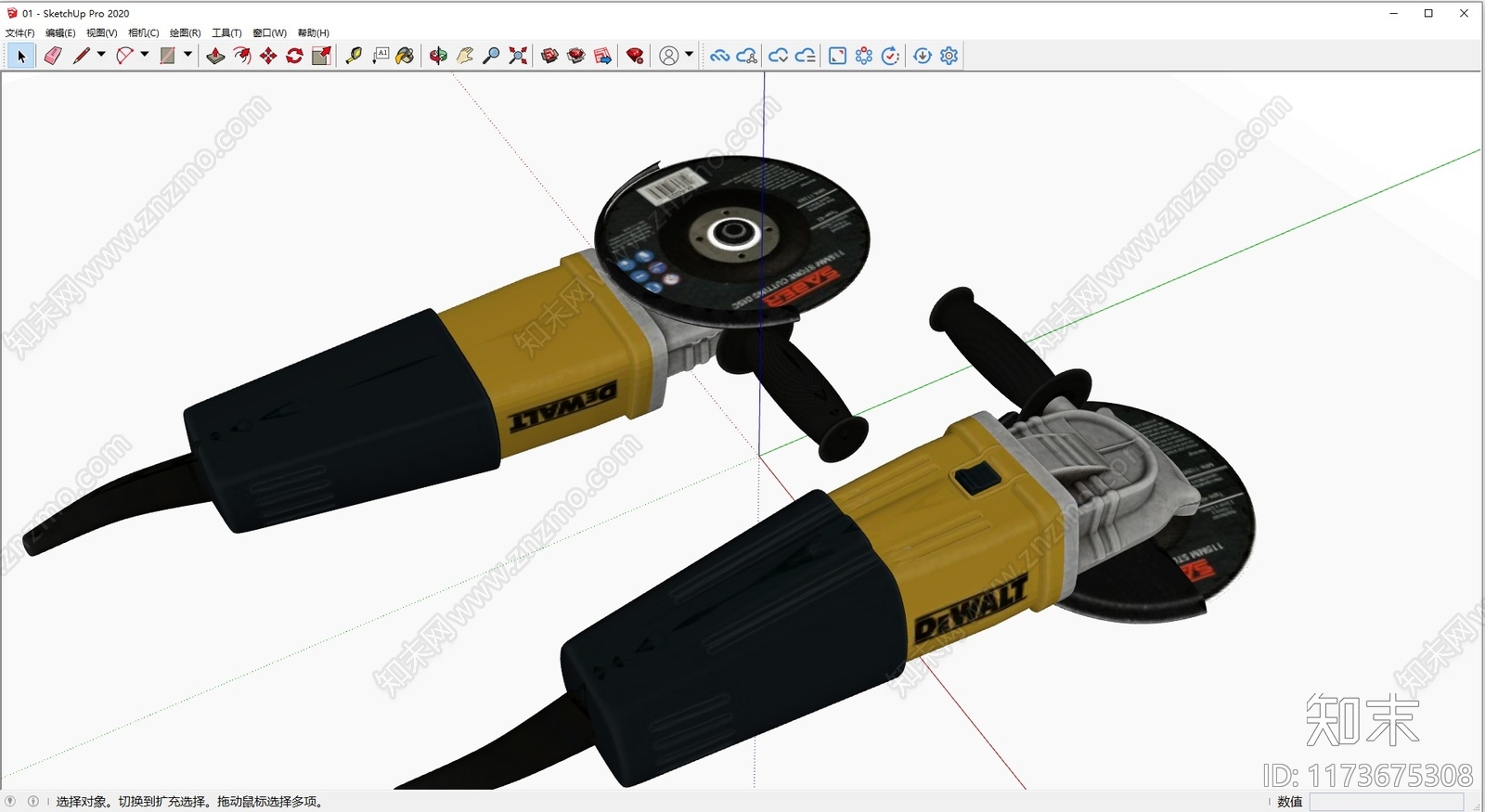Choose the pink Eraser tool
The width and height of the screenshot is (1485, 812).
(x=53, y=57)
